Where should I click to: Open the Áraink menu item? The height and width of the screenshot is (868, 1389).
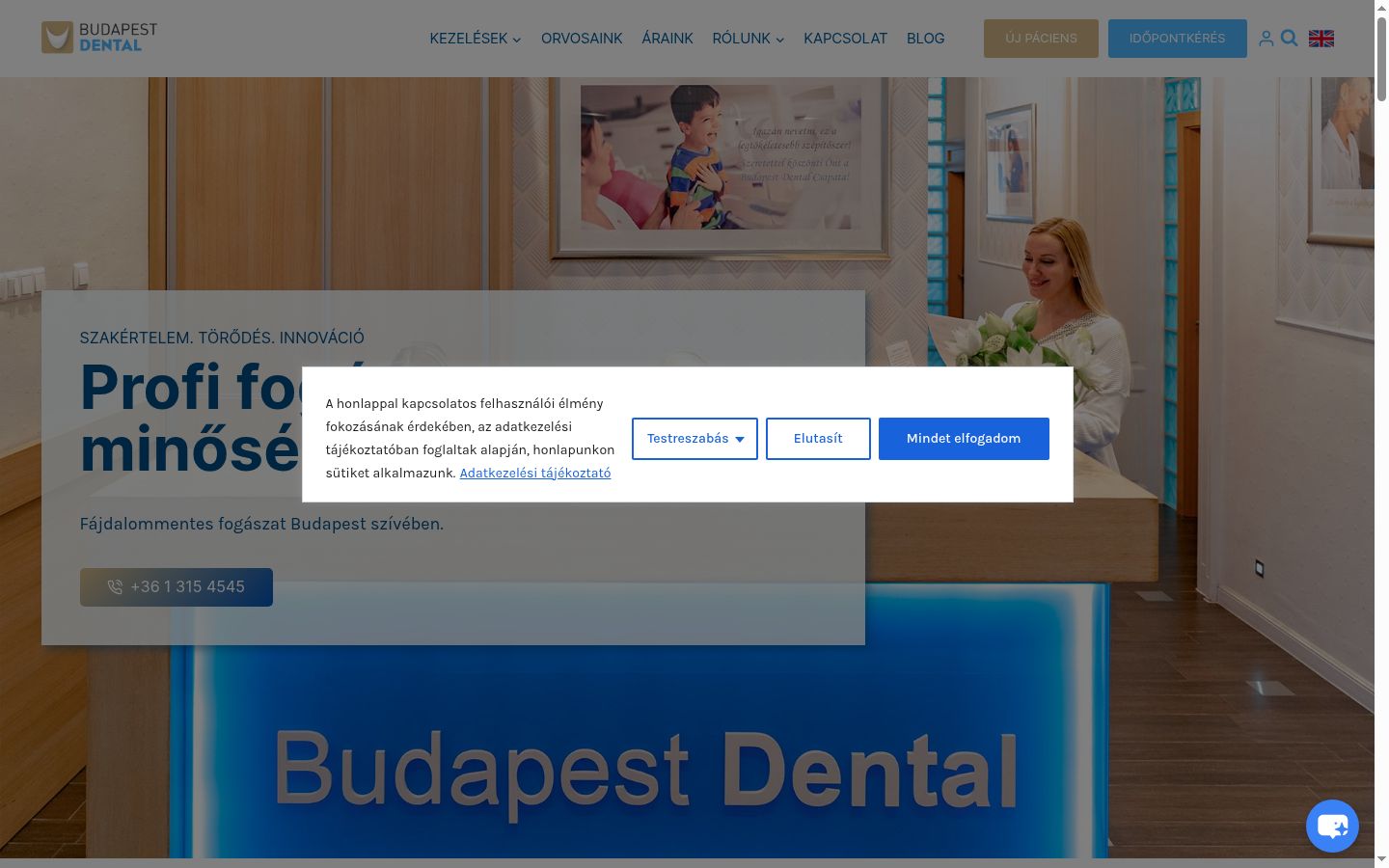pos(667,39)
